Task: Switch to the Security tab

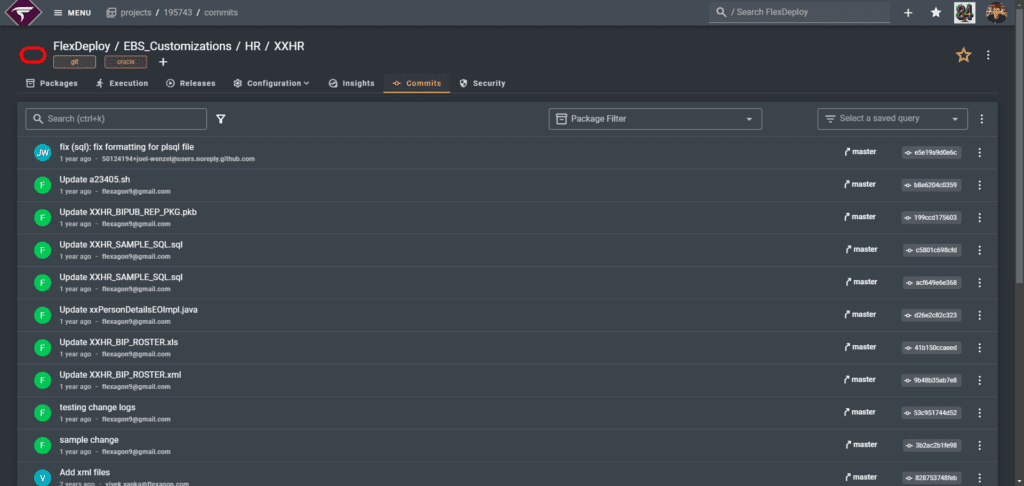Action: (483, 84)
